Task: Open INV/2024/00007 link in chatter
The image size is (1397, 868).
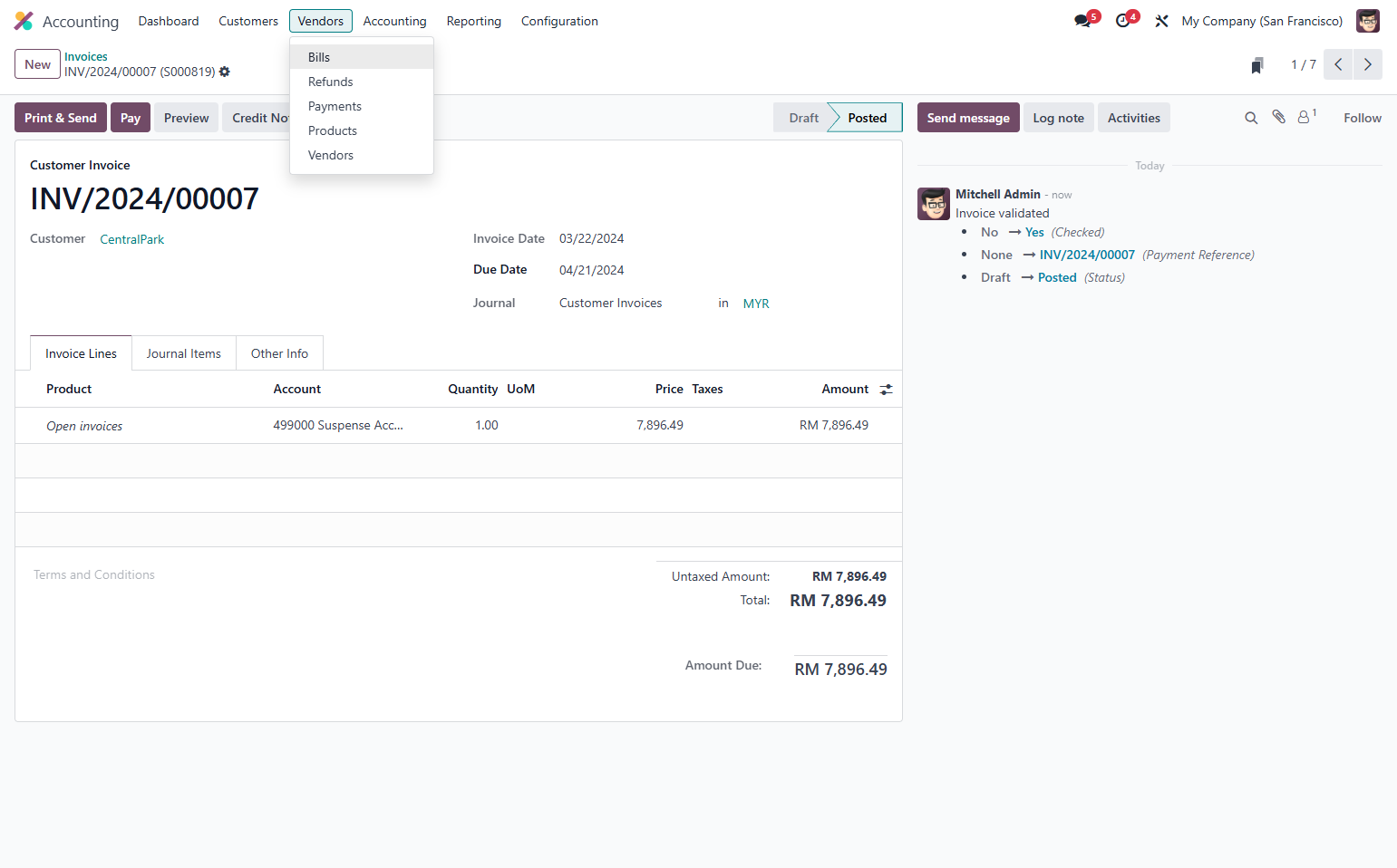Action: click(x=1087, y=255)
